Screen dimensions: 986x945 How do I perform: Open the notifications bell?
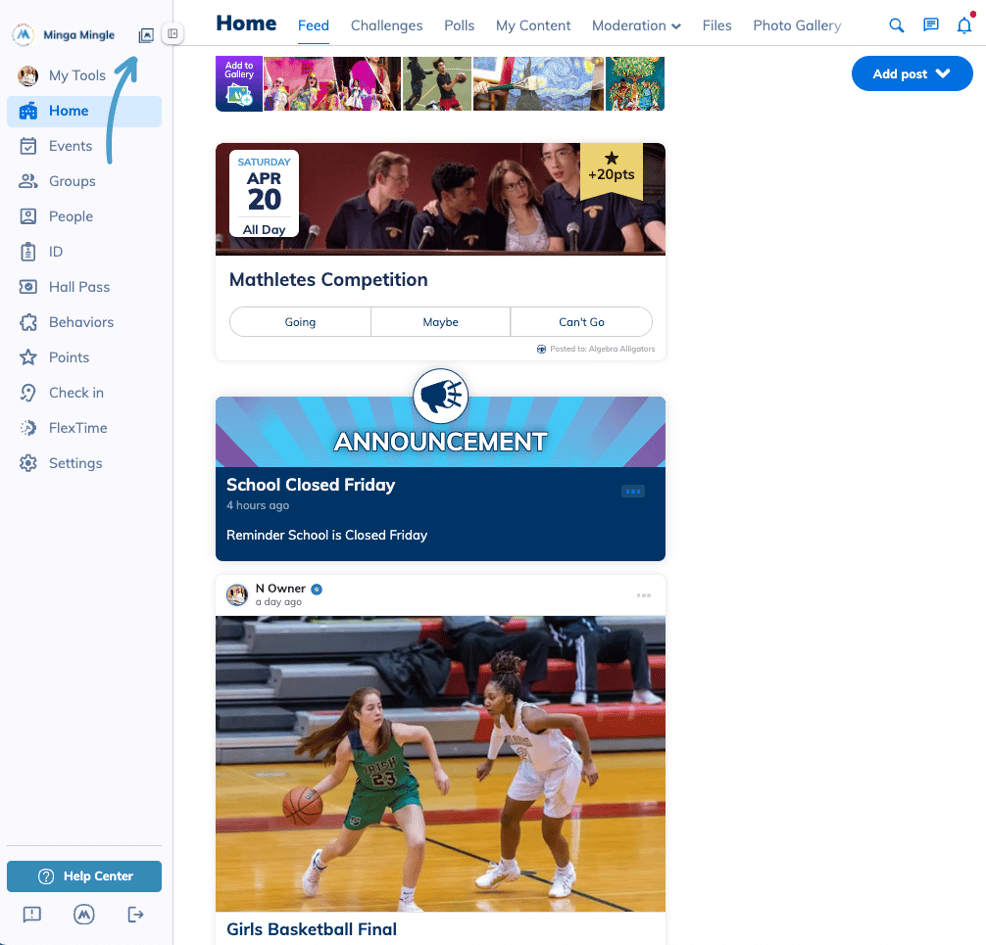click(x=964, y=25)
